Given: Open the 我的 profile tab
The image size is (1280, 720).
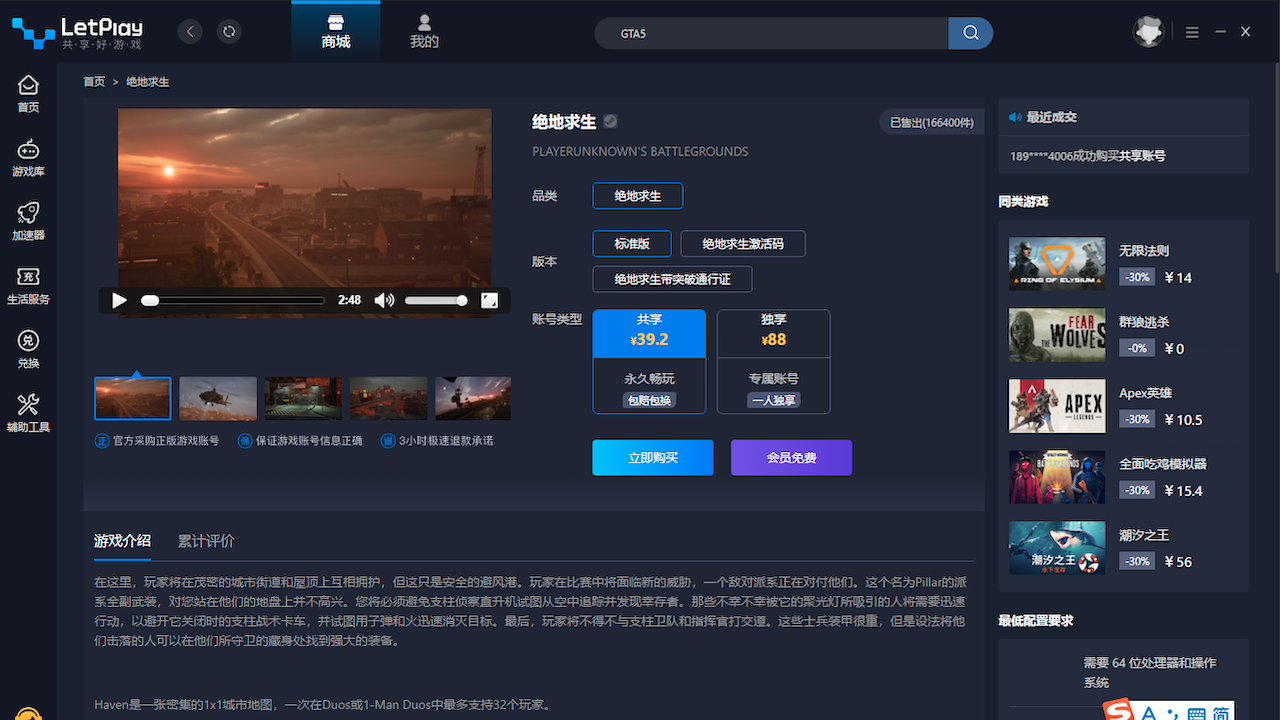Looking at the screenshot, I should (x=424, y=31).
